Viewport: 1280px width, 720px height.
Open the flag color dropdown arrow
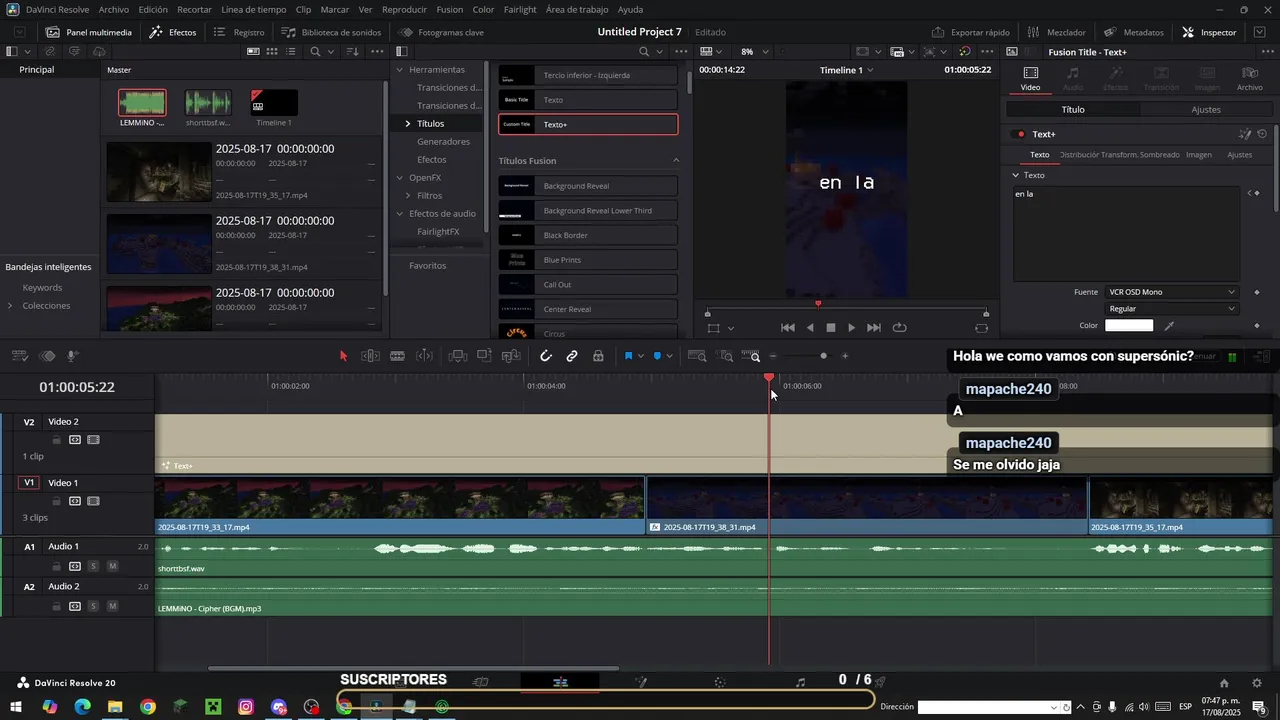(641, 356)
